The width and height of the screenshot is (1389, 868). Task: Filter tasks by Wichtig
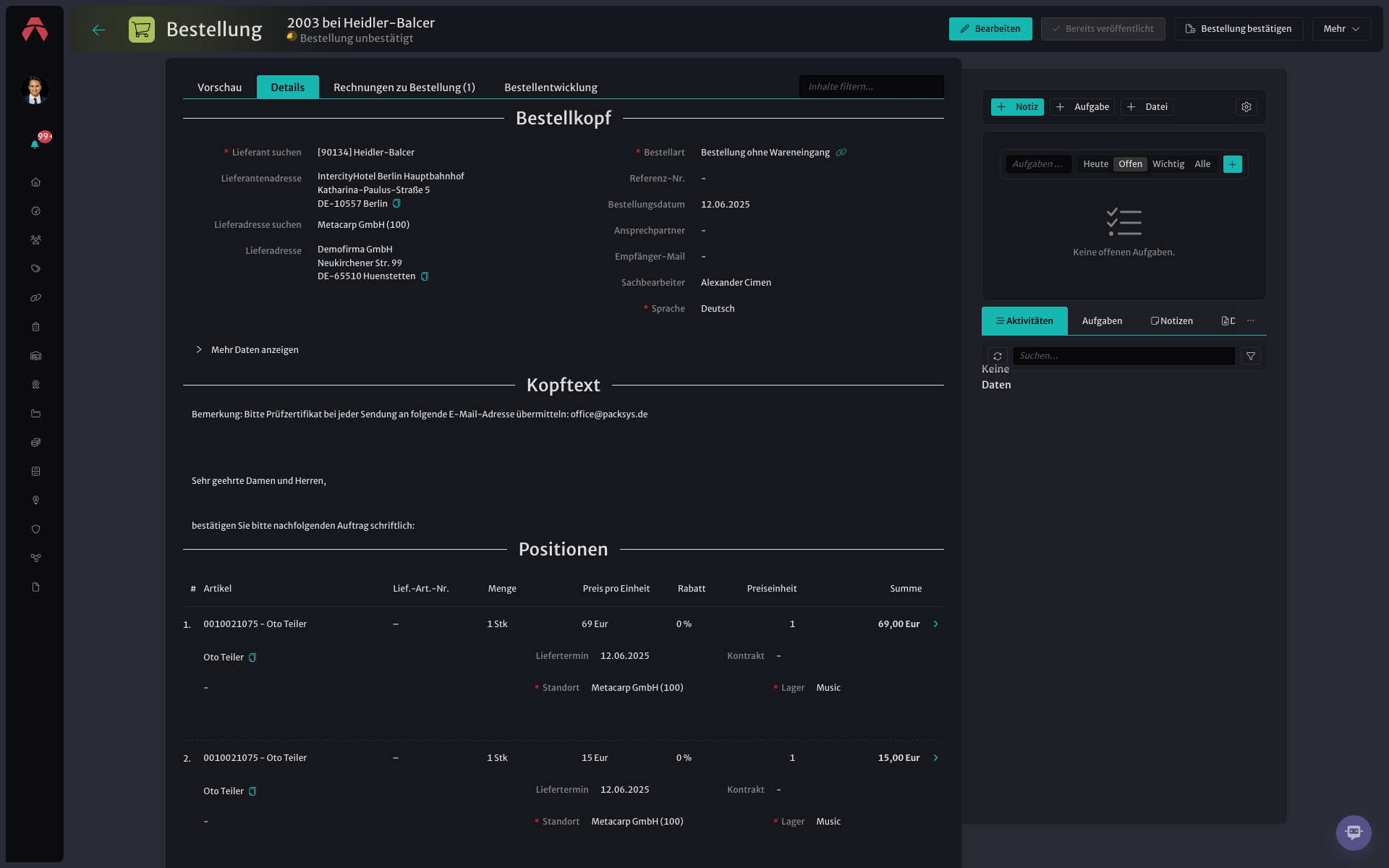[1168, 164]
